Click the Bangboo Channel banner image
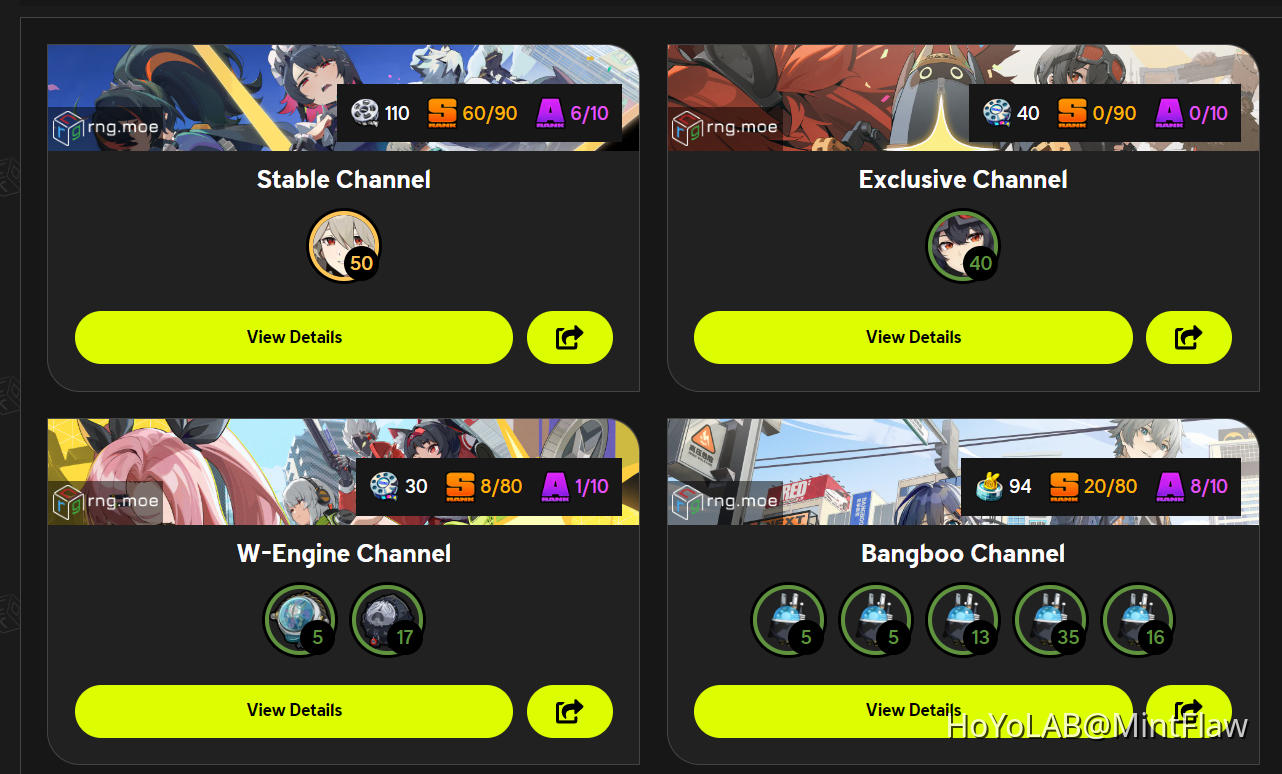1282x774 pixels. point(963,472)
